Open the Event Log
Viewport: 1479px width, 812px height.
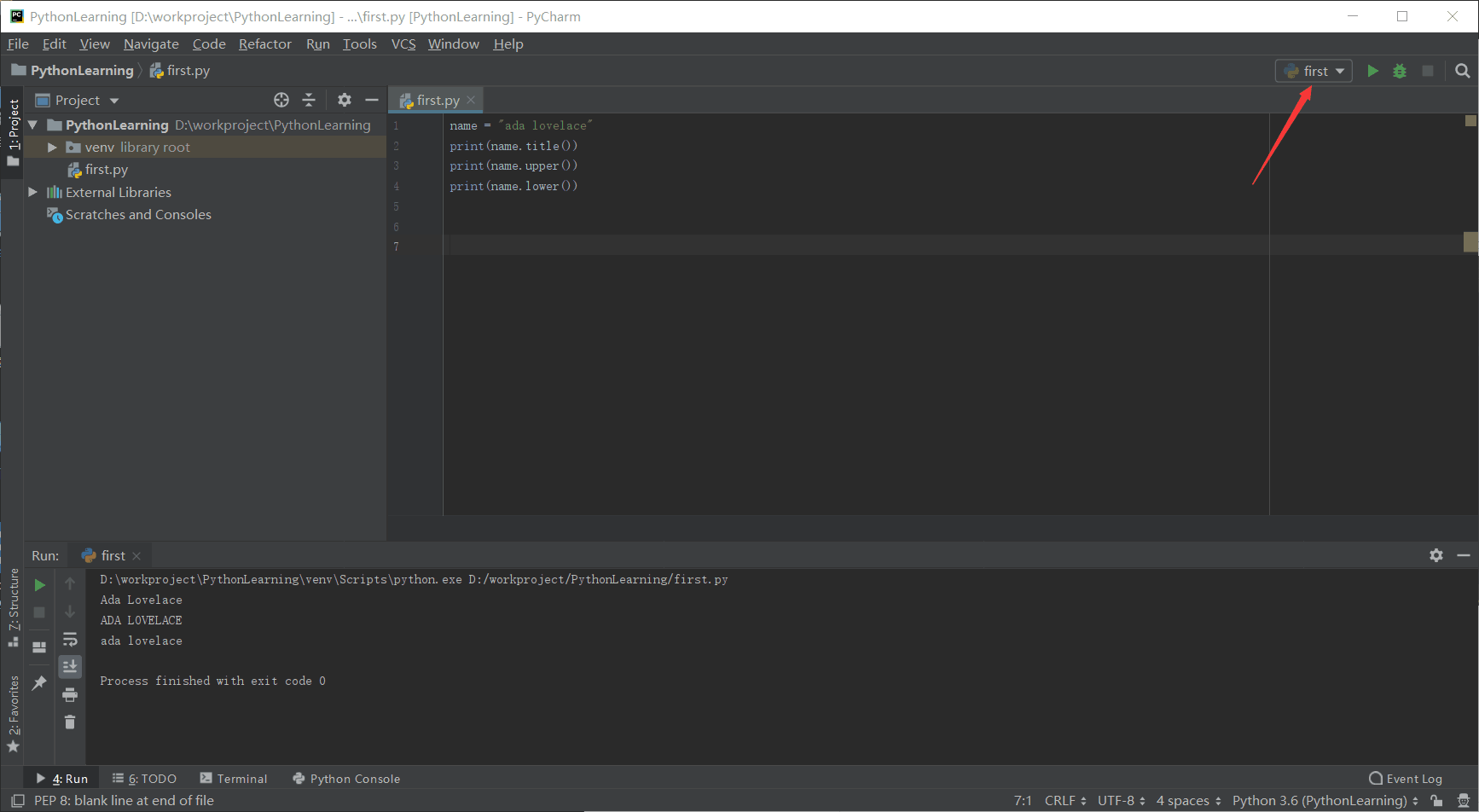[1406, 778]
